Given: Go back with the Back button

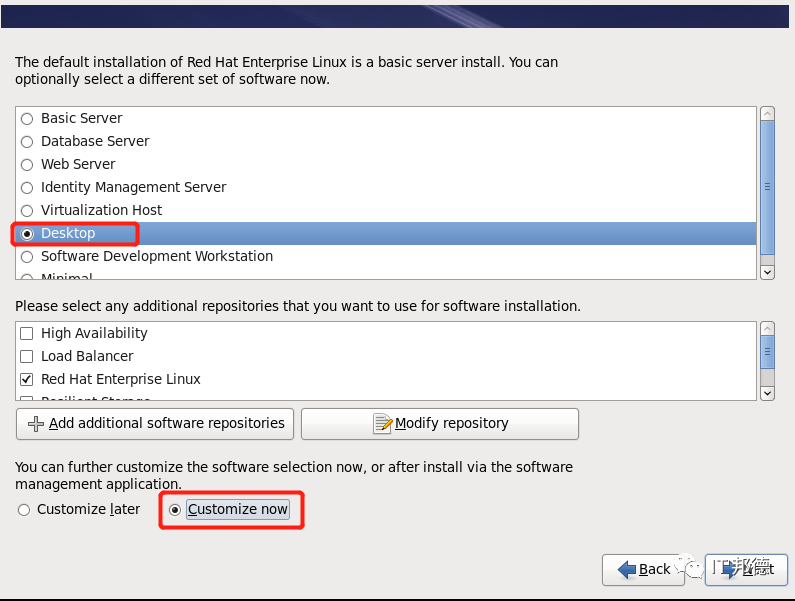Looking at the screenshot, I should [643, 570].
